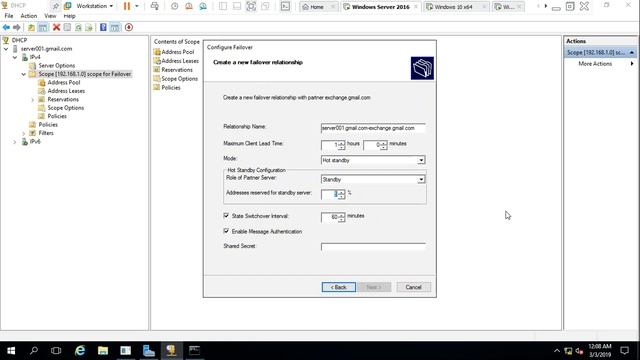Open the command prompt taskbar icon
Screen dimensions: 640x360
(194, 351)
